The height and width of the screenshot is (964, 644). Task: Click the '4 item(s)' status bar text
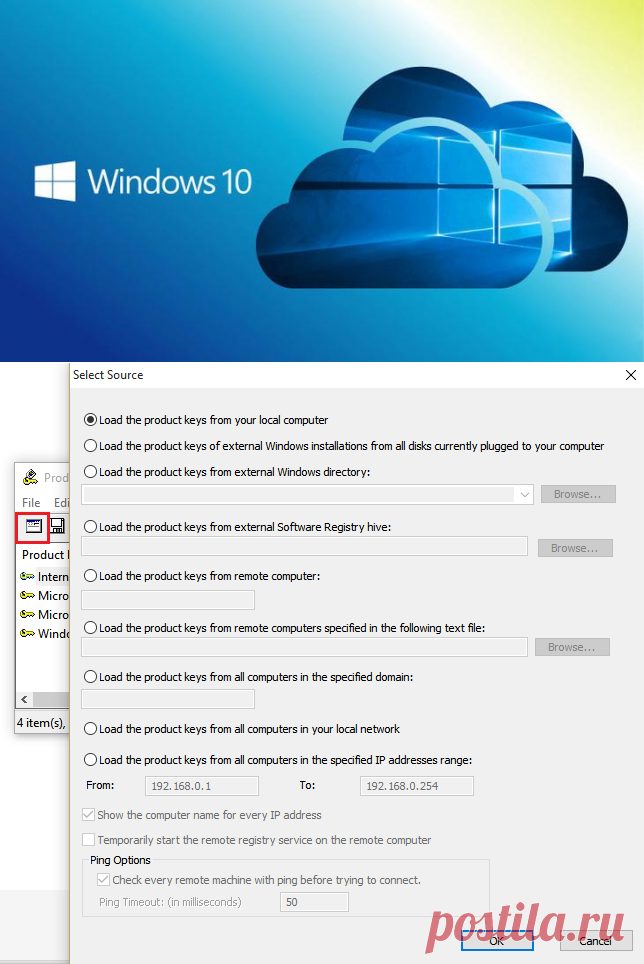(x=41, y=723)
